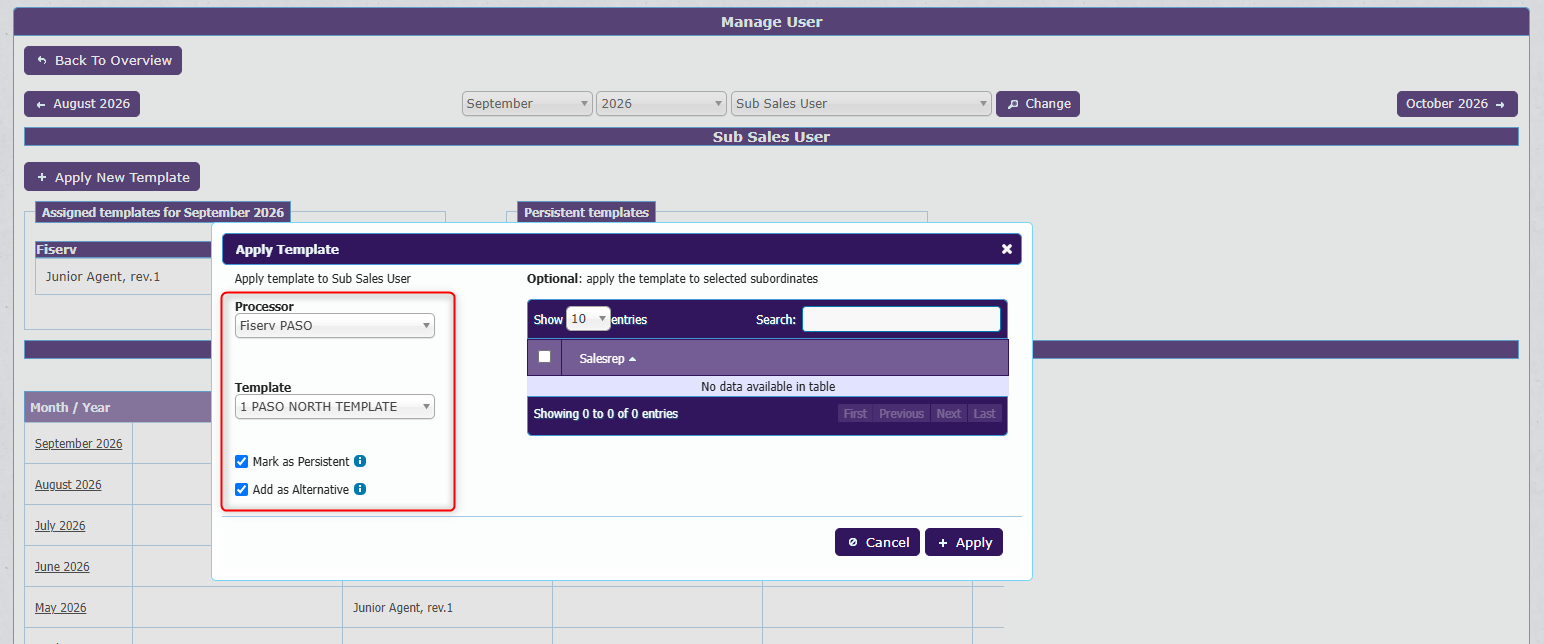
Task: Click the info icon beside Add as Alternative
Action: (x=360, y=490)
